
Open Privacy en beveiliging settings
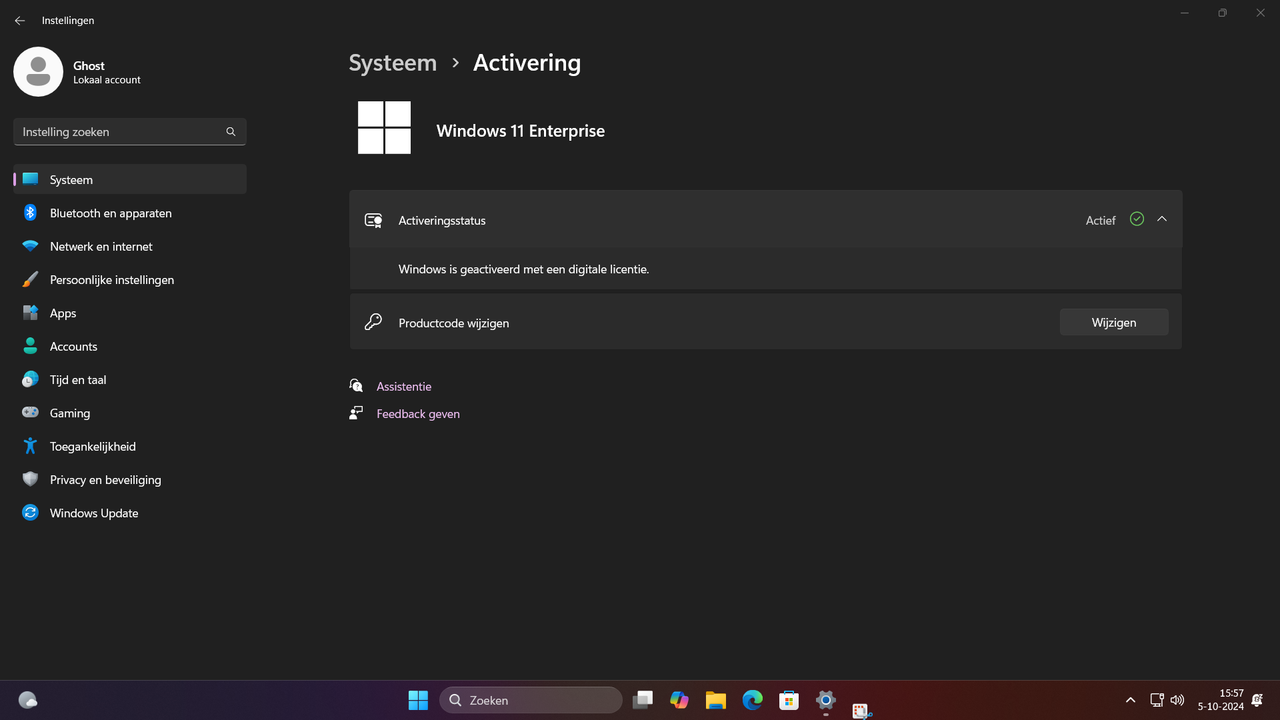tap(130, 480)
